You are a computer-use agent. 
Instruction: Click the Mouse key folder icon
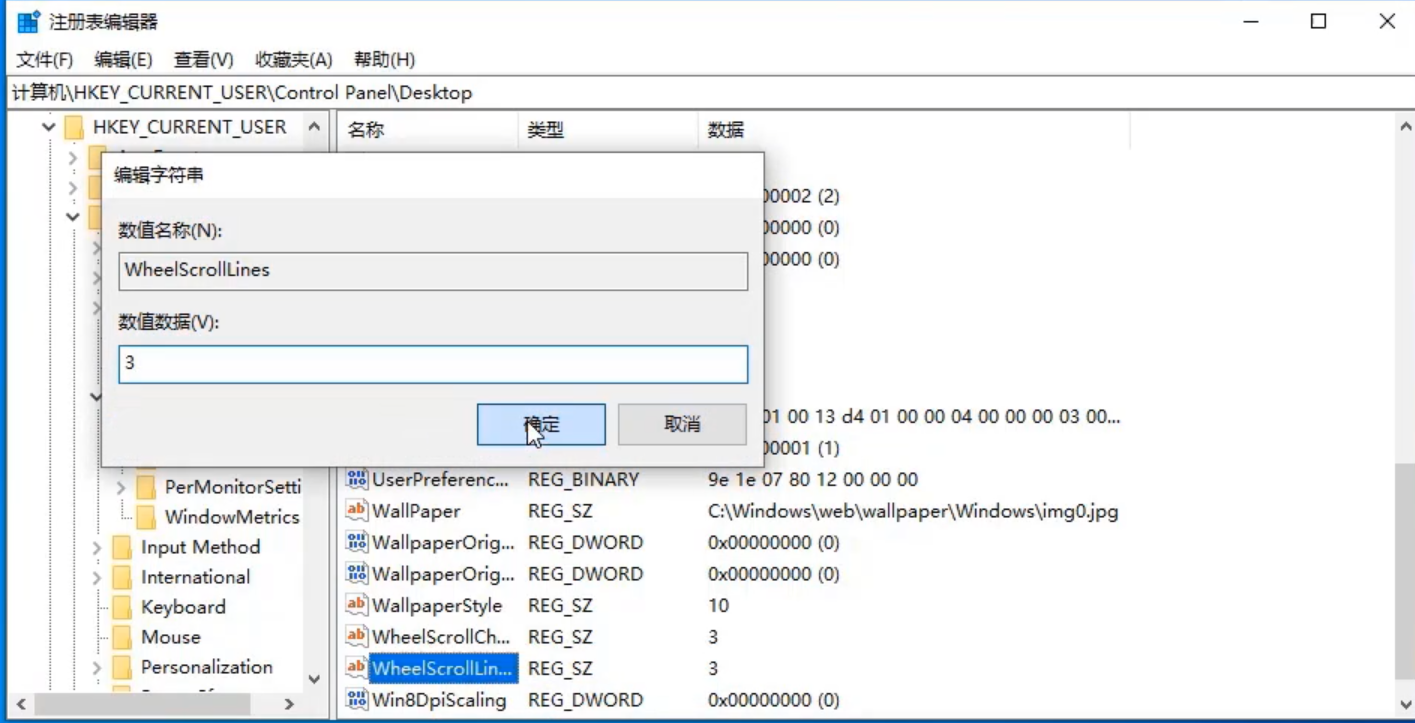(x=123, y=637)
